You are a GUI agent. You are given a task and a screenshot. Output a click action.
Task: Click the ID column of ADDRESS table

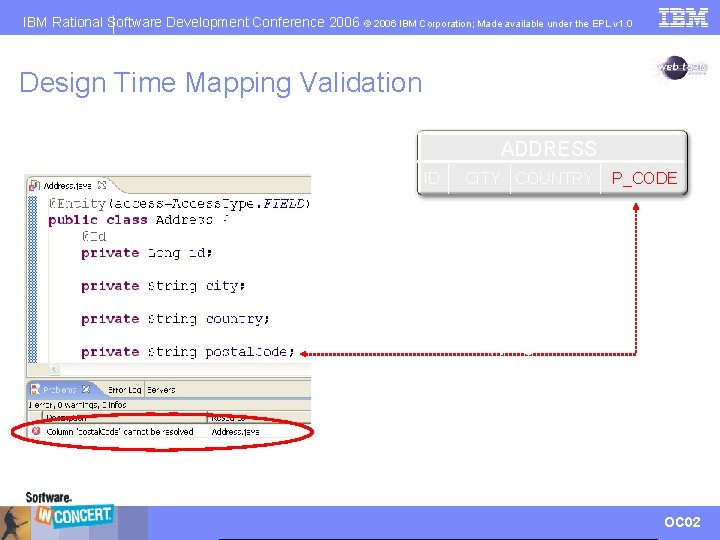[x=431, y=178]
